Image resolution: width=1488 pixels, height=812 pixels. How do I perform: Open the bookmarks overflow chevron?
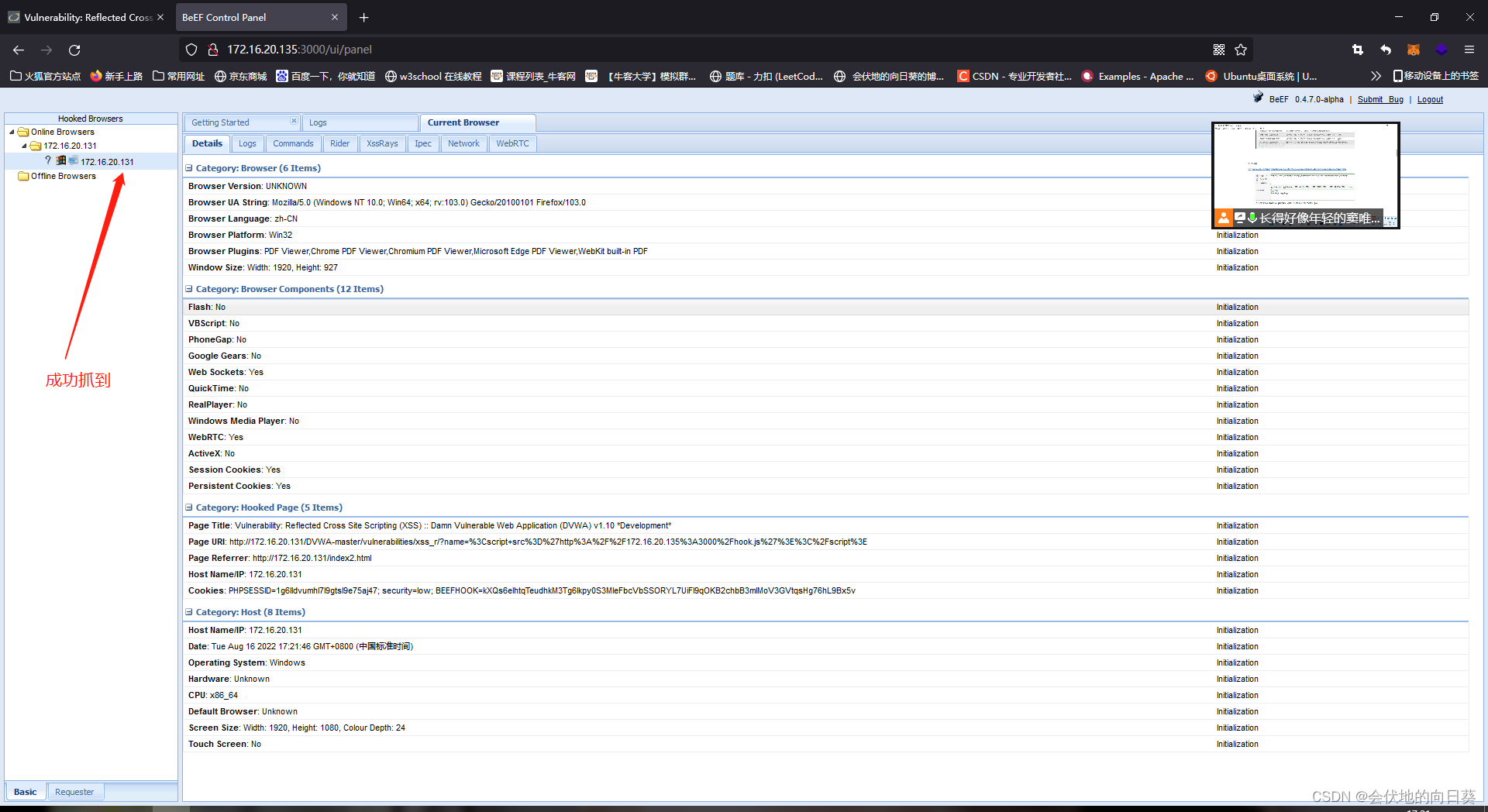[1376, 76]
